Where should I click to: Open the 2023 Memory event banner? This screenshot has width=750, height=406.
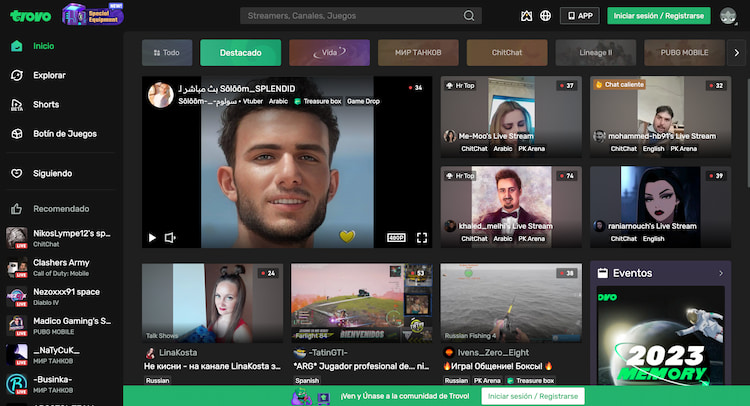661,336
